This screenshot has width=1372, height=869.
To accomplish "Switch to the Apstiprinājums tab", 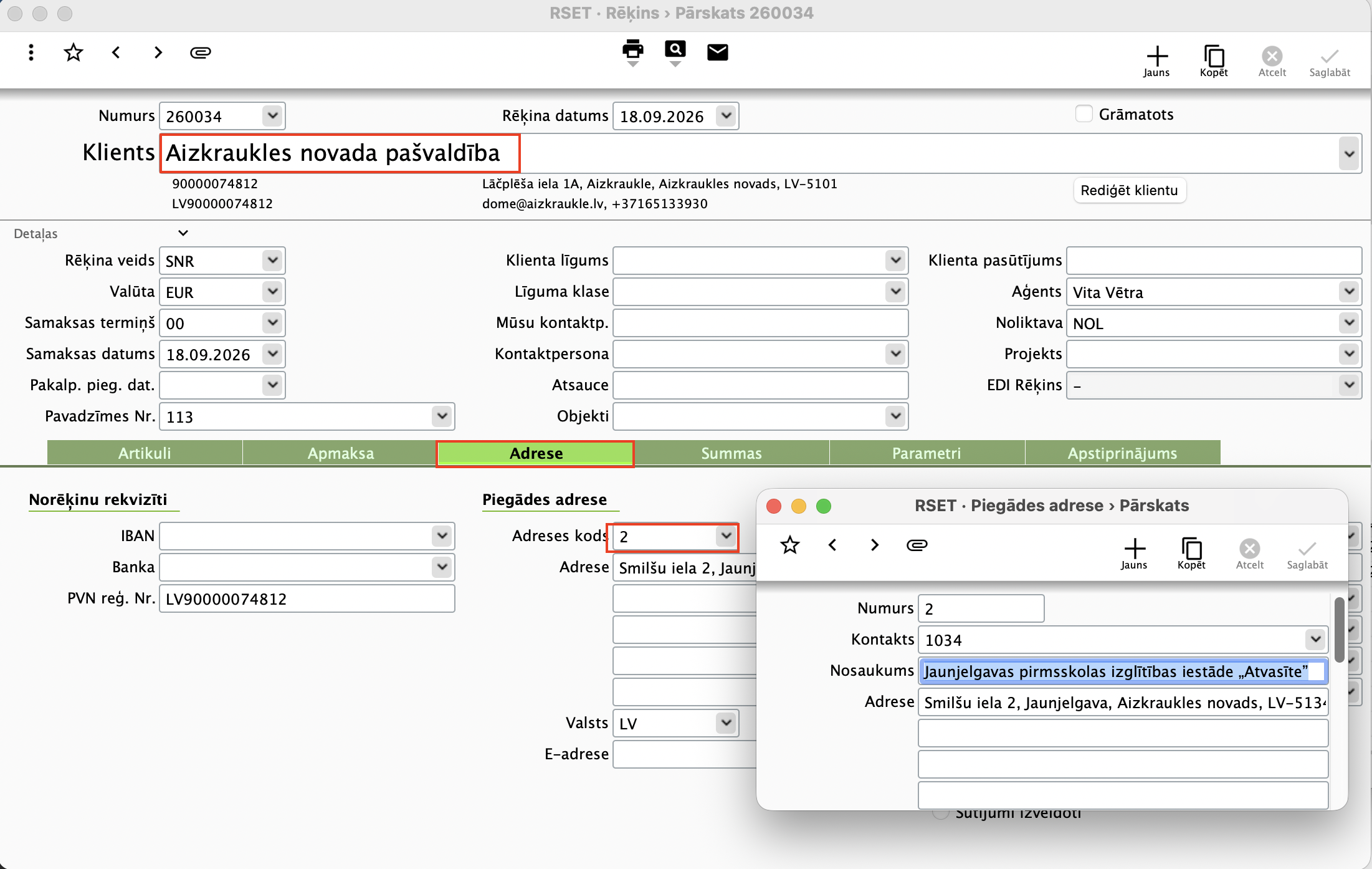I will pyautogui.click(x=1122, y=453).
